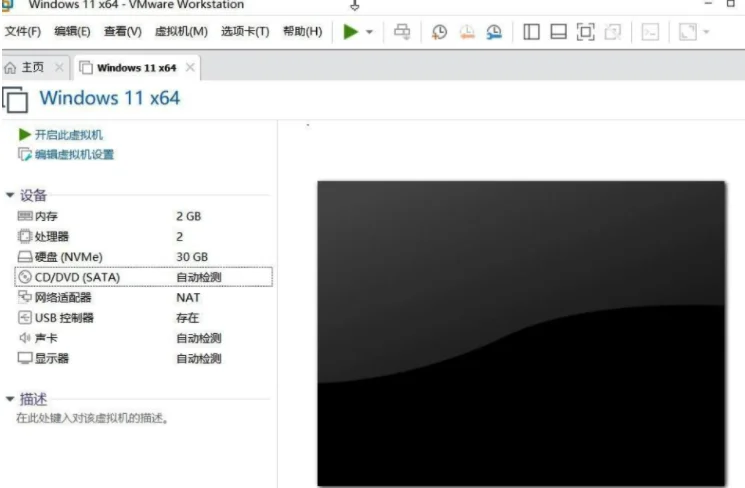Viewport: 745px width, 488px height.
Task: Select the 硬盘 (NVMe) device row
Action: [x=143, y=257]
